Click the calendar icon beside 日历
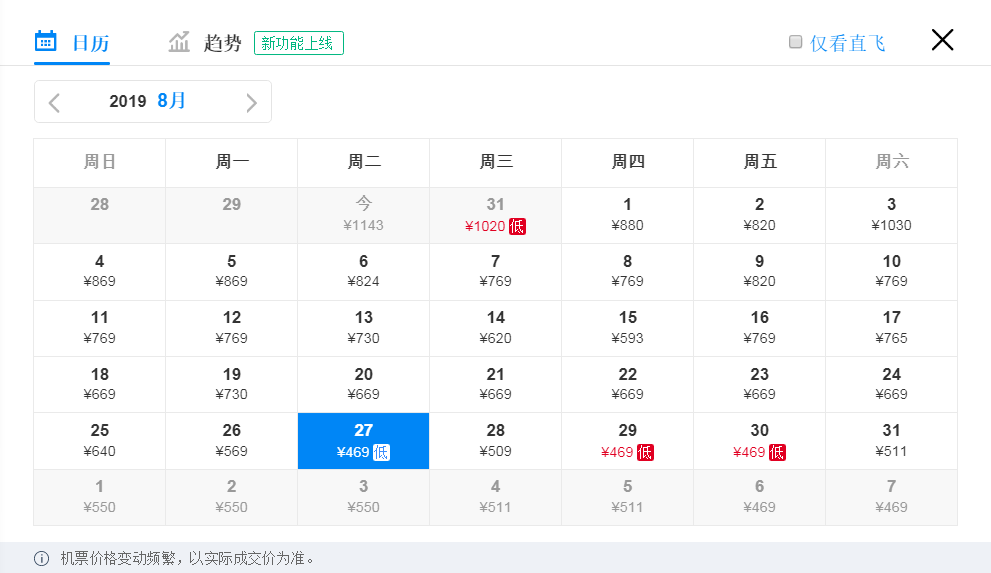The image size is (991, 573). (x=45, y=41)
